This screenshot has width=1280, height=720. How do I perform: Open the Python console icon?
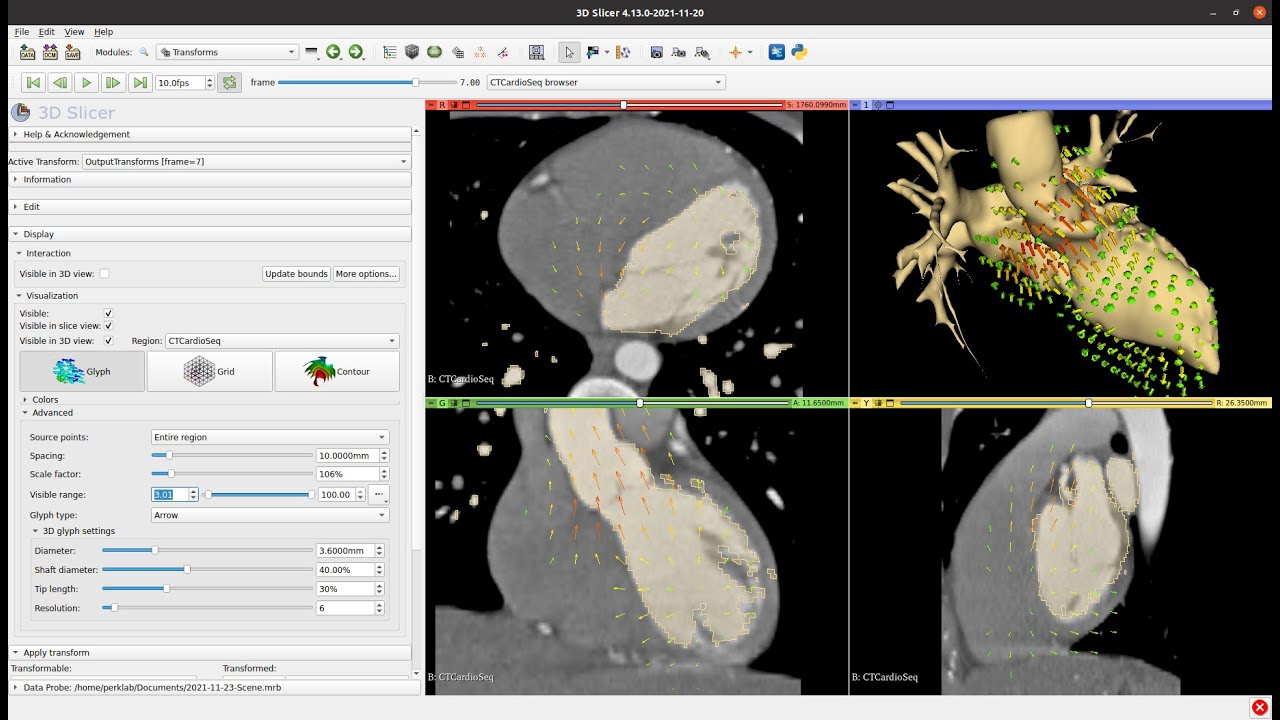(799, 52)
